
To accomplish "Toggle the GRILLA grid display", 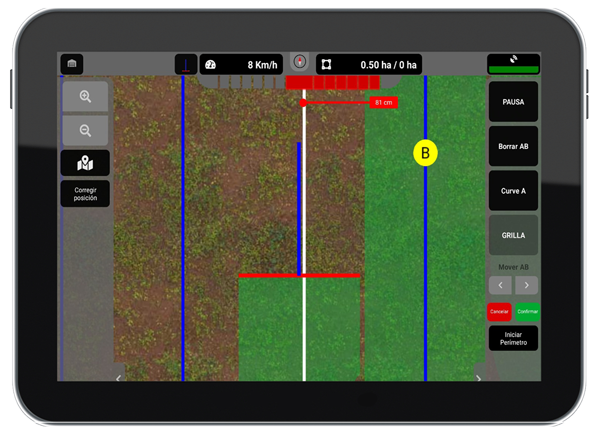I will [513, 235].
